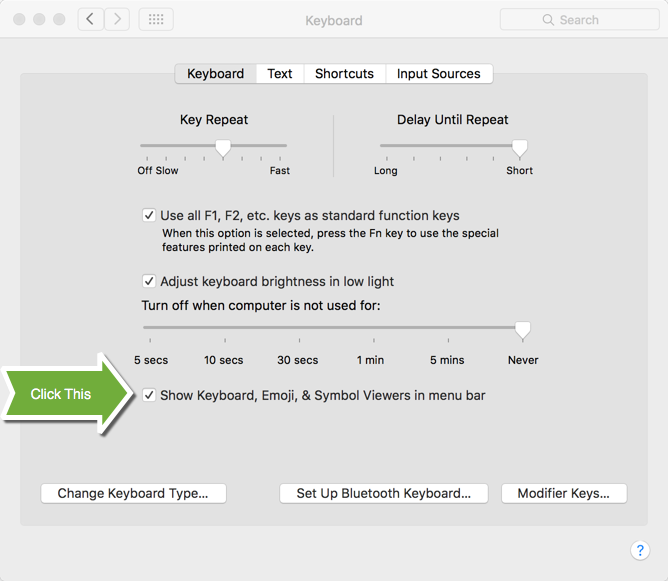Screen dimensions: 668x581
Task: Select the Input Sources tab
Action: tap(438, 74)
